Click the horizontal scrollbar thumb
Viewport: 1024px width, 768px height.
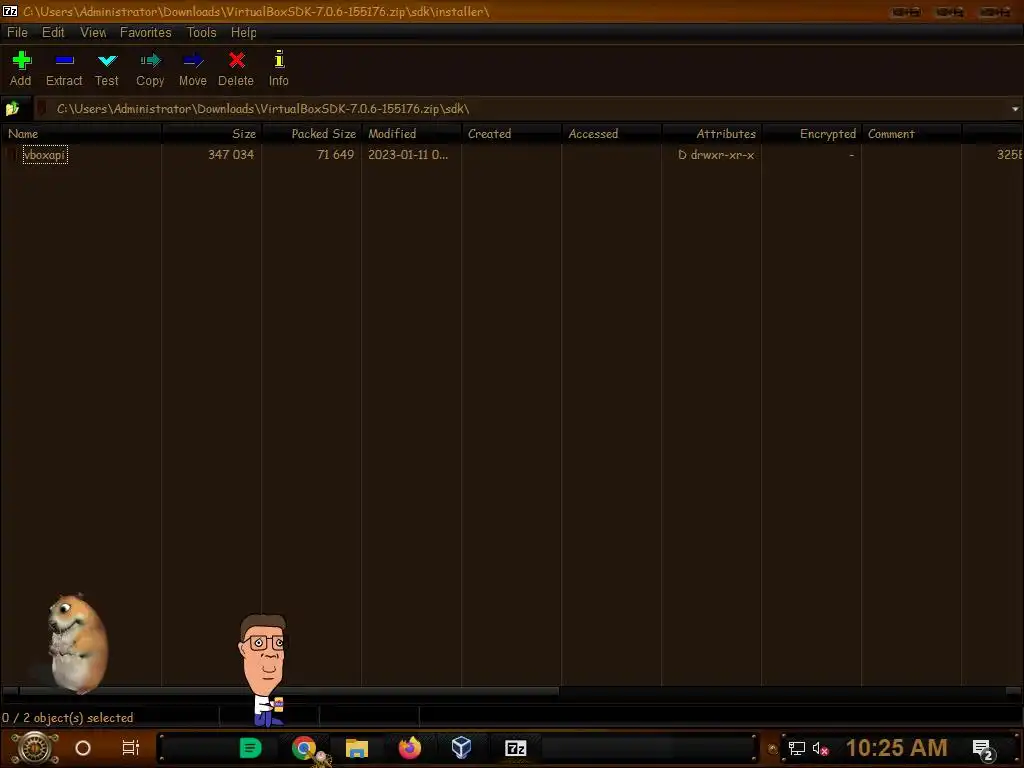(x=289, y=691)
